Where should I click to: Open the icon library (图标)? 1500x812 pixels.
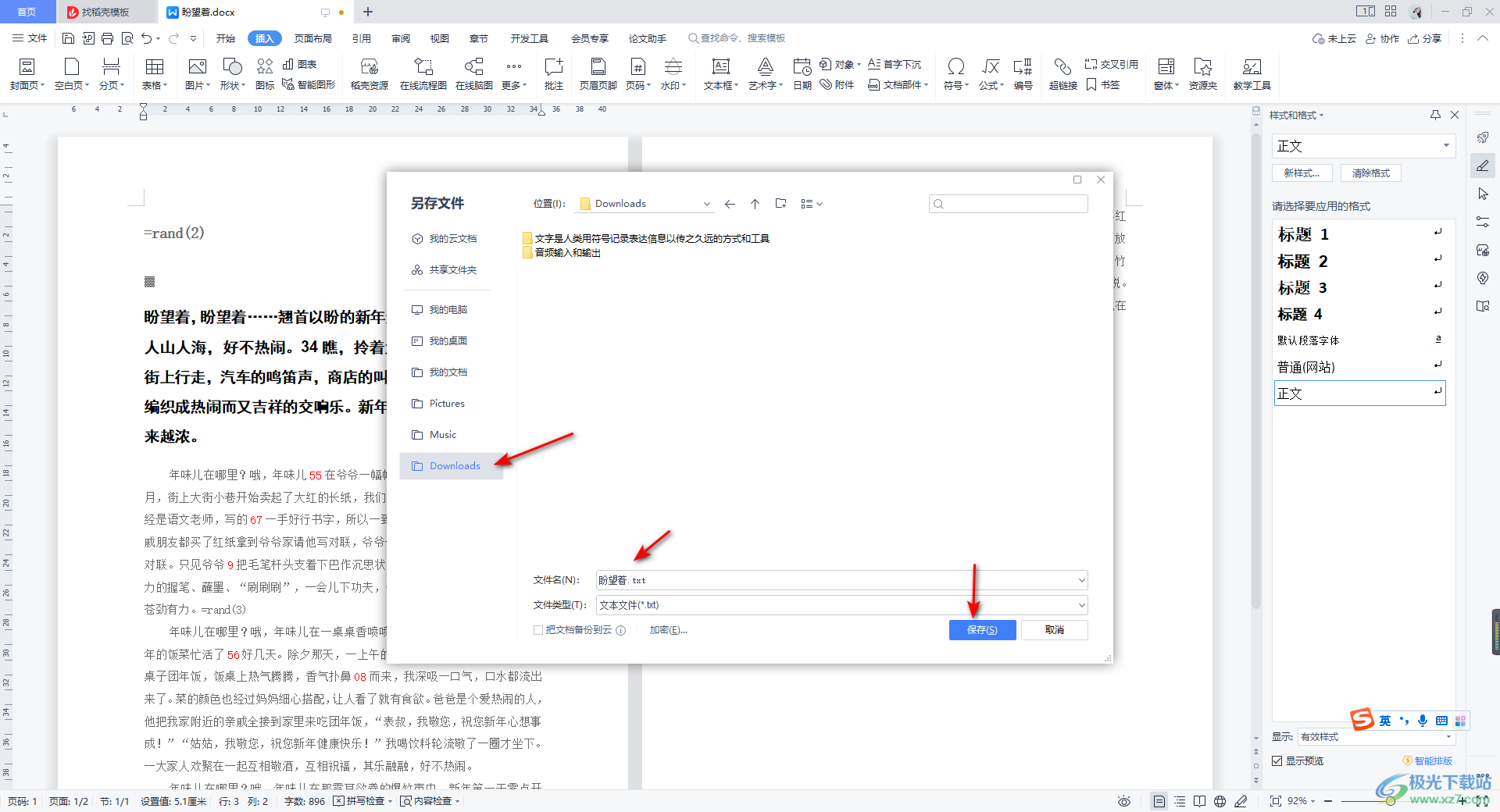[x=265, y=74]
